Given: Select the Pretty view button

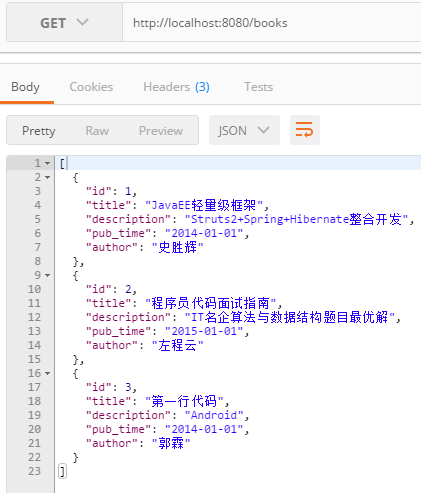Looking at the screenshot, I should click(x=39, y=131).
